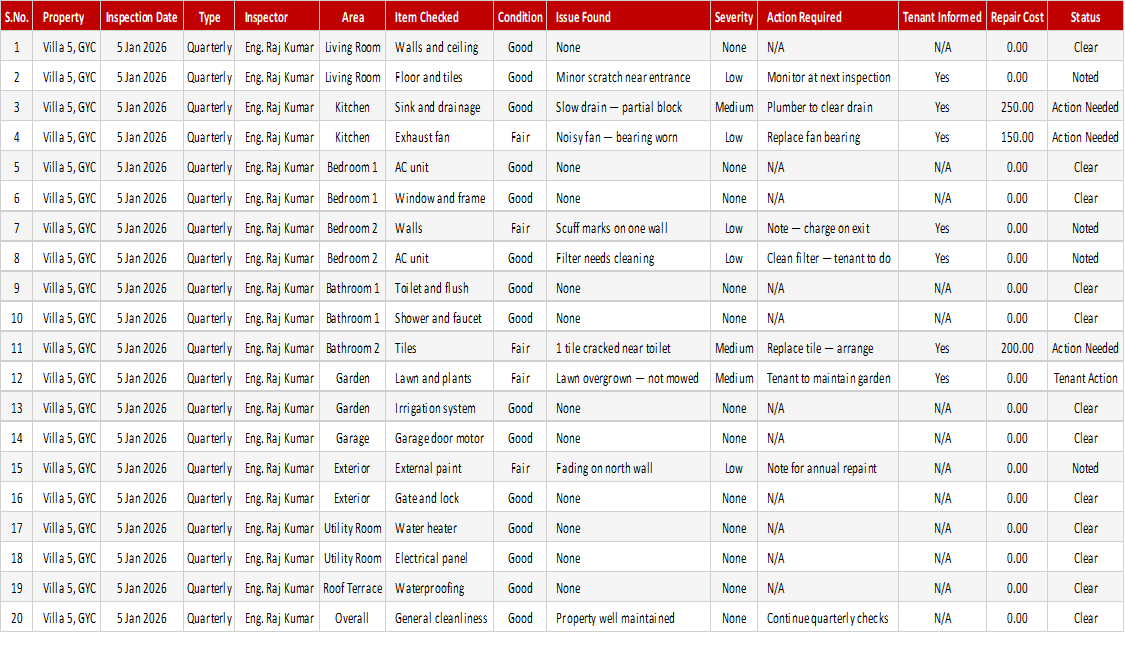Select the 150.00 repair cost cell

point(1017,137)
